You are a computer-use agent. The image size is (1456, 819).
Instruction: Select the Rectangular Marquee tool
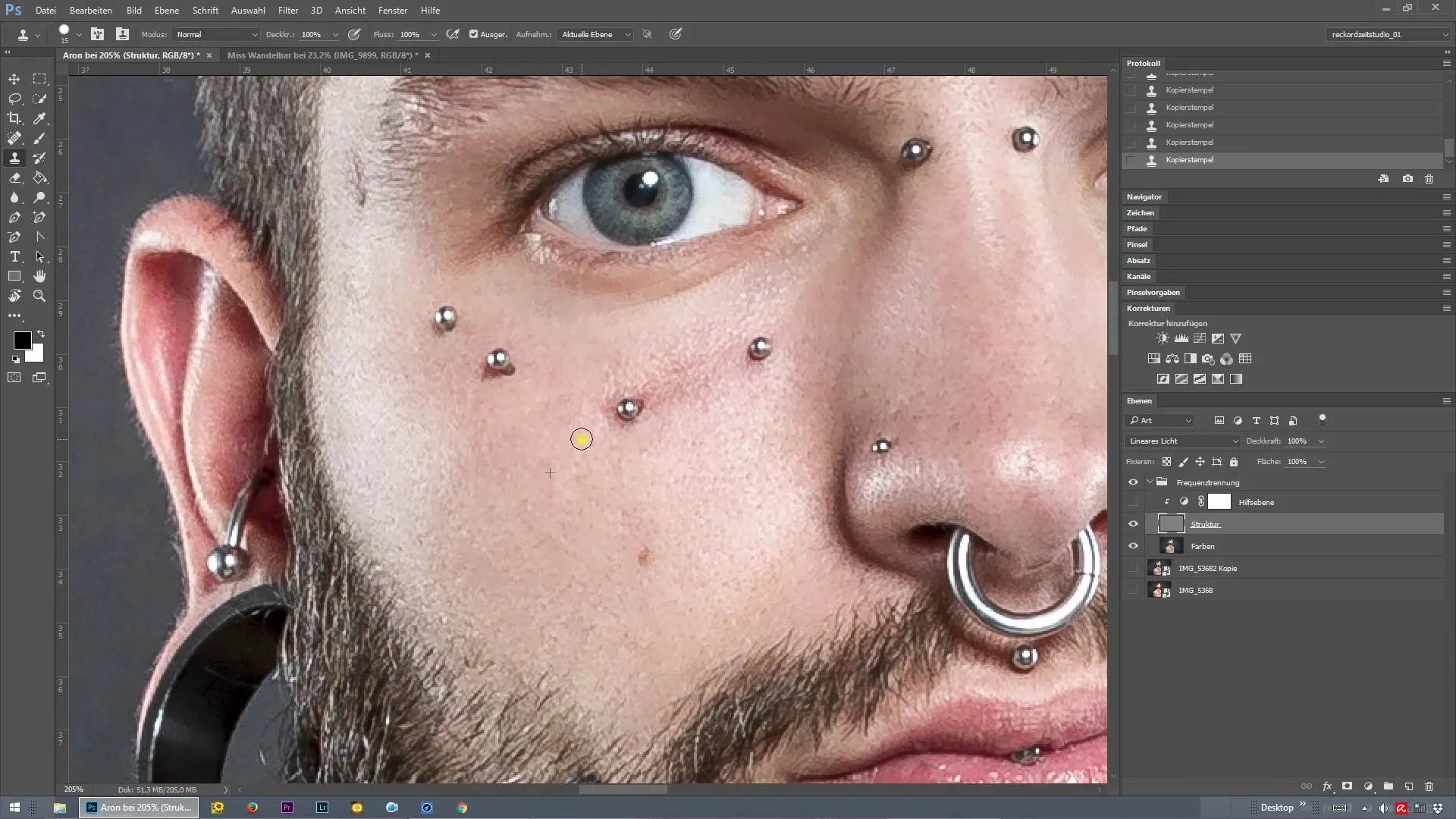pyautogui.click(x=39, y=79)
